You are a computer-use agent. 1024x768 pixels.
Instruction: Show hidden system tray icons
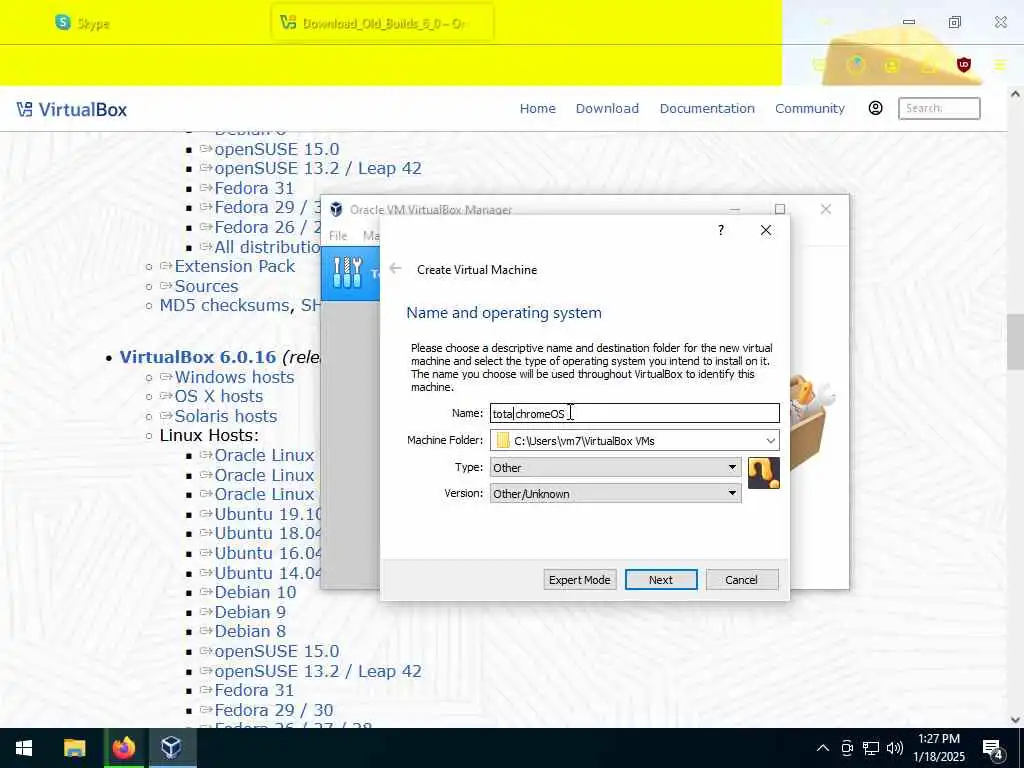click(823, 748)
